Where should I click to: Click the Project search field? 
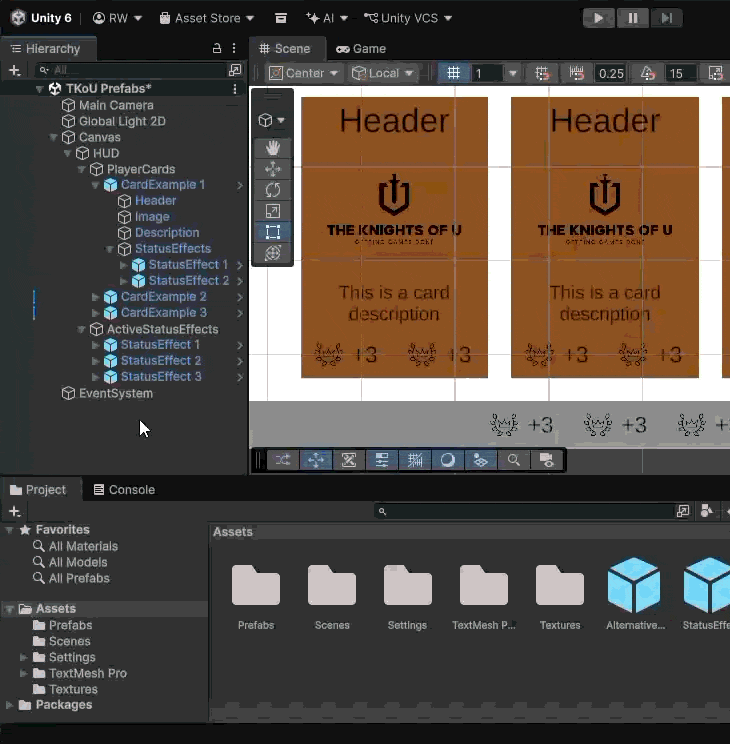pos(524,511)
